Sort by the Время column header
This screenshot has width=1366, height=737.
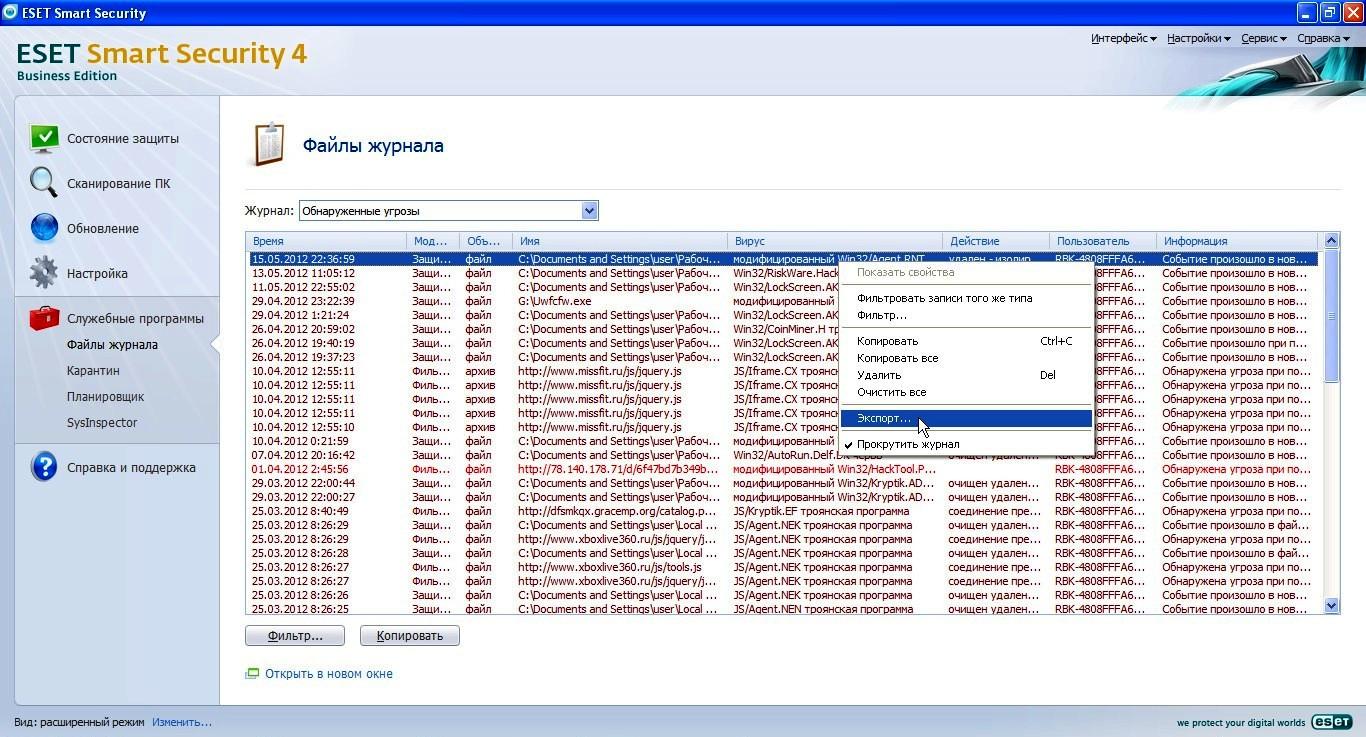(x=326, y=241)
